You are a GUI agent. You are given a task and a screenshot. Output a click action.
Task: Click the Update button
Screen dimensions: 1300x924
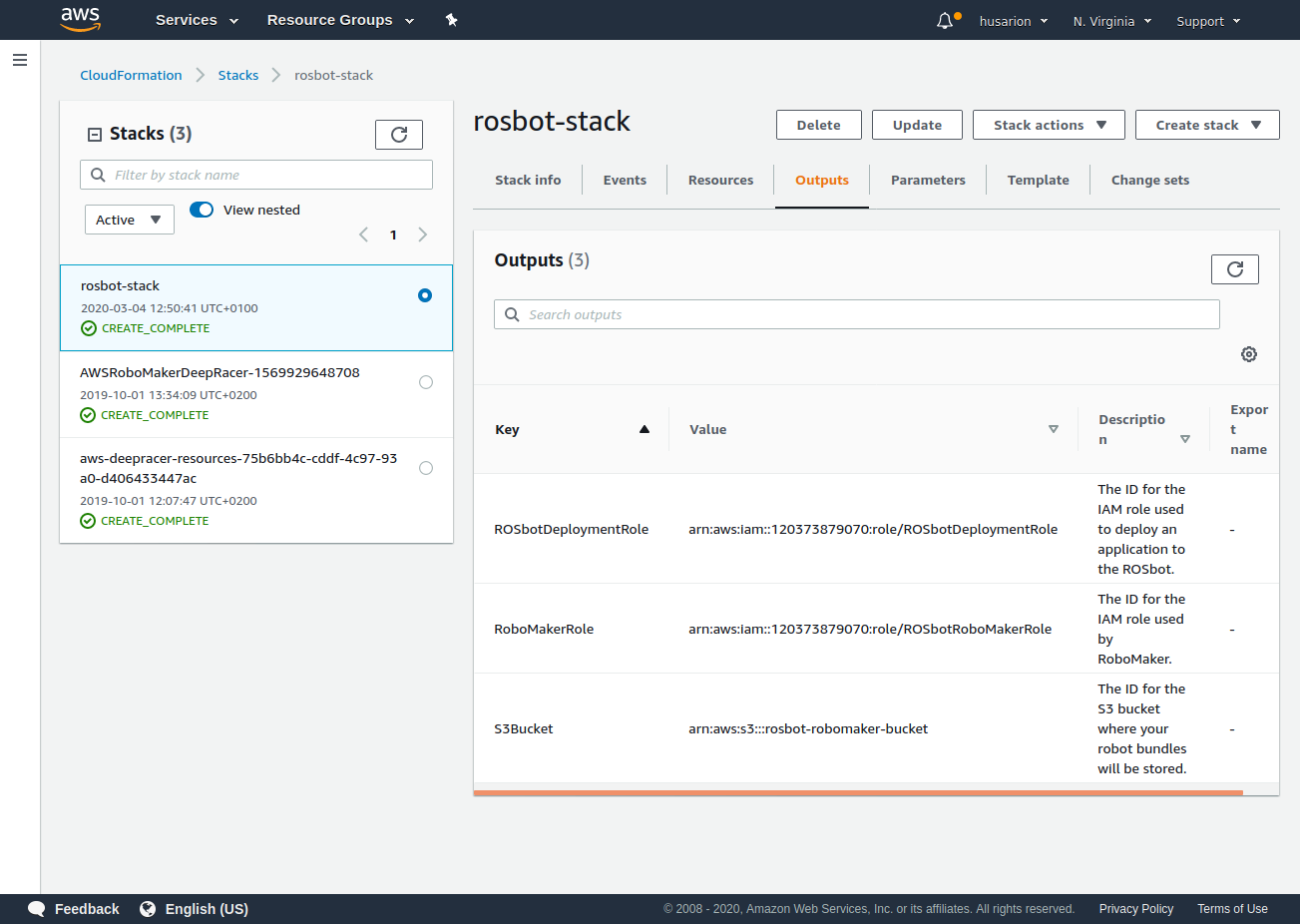tap(917, 125)
